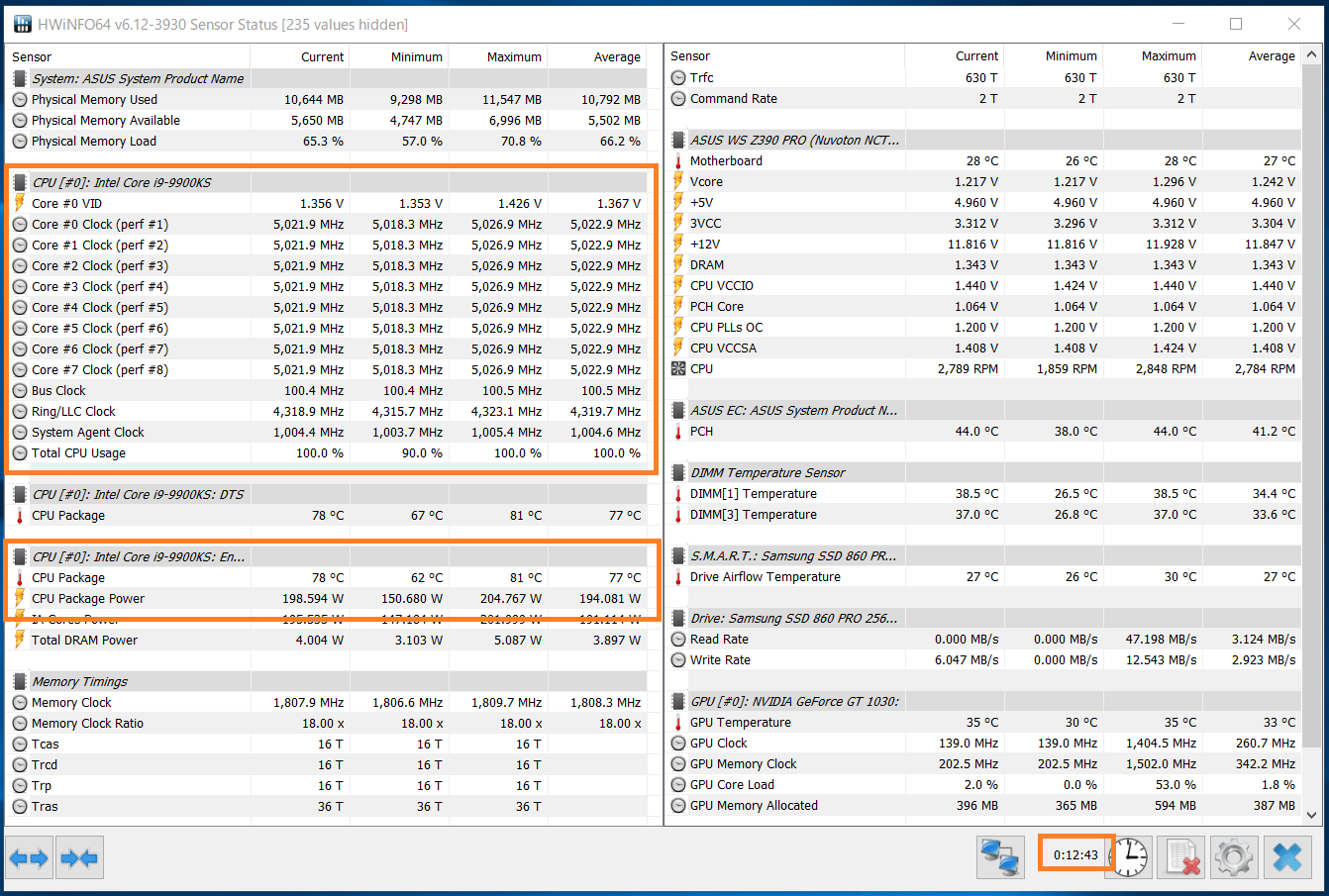The width and height of the screenshot is (1329, 896).
Task: Click lightning icon beside +12V
Action: tap(678, 244)
